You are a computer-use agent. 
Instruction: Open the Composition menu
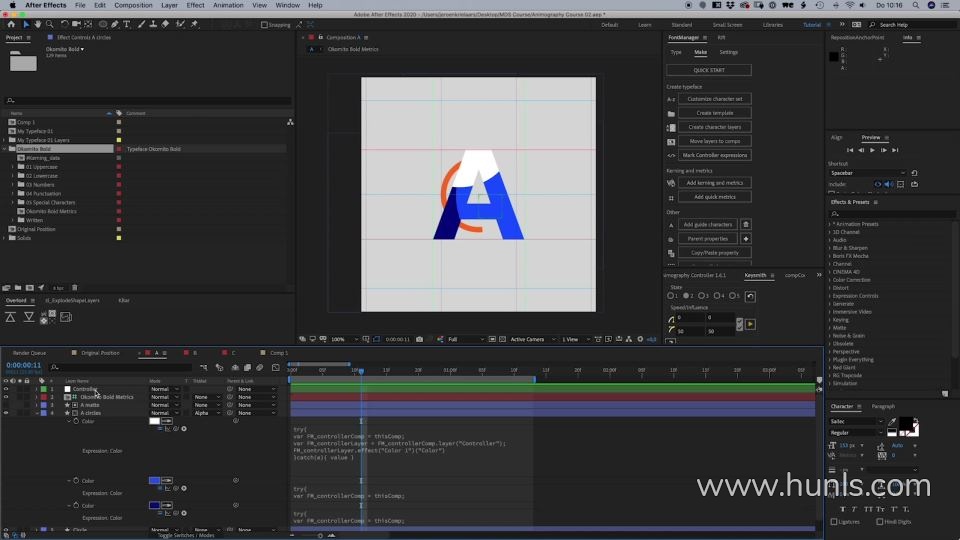pyautogui.click(x=133, y=5)
